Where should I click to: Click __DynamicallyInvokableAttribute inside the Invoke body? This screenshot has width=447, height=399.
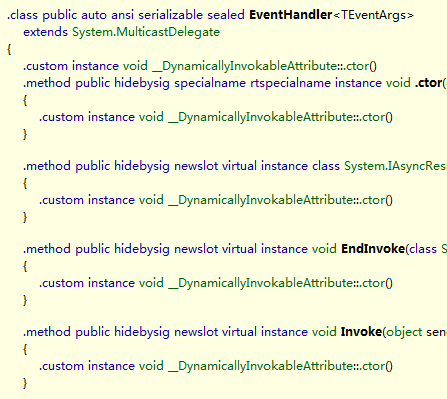(280, 366)
